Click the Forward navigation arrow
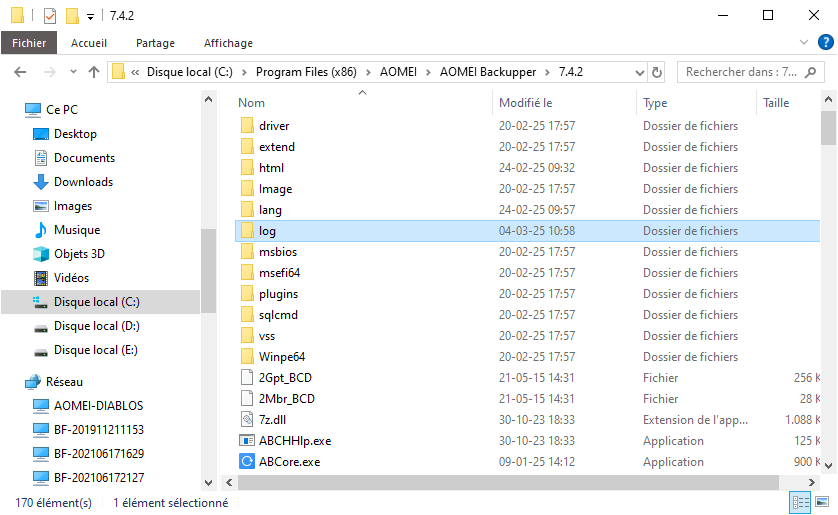This screenshot has width=838, height=515. click(x=50, y=72)
